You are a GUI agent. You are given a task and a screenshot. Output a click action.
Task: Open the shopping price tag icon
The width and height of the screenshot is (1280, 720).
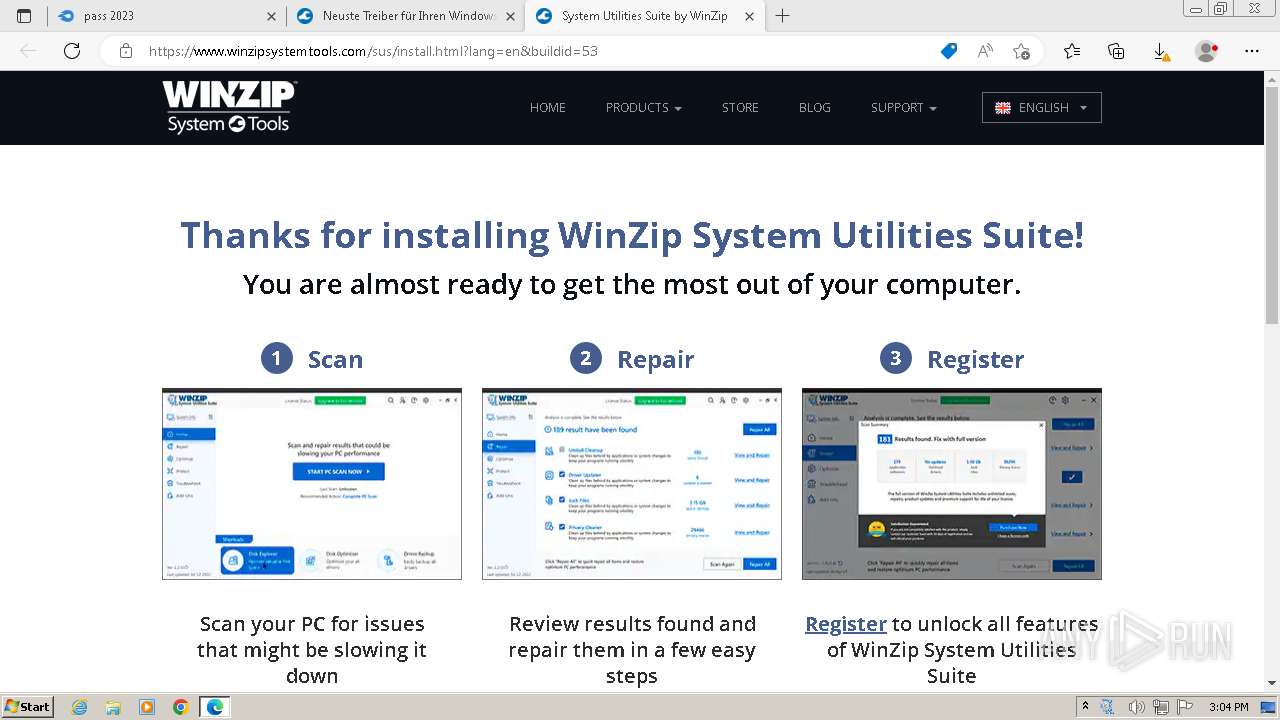pyautogui.click(x=949, y=51)
